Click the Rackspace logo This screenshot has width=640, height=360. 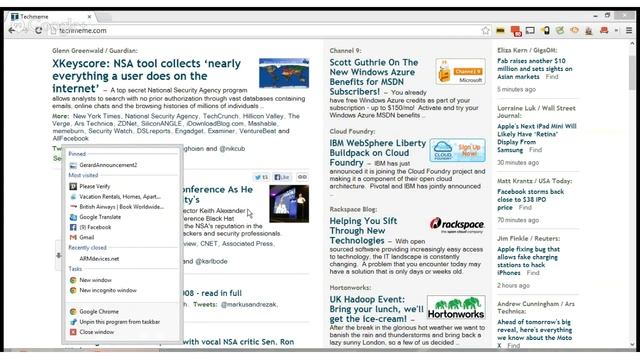point(457,225)
